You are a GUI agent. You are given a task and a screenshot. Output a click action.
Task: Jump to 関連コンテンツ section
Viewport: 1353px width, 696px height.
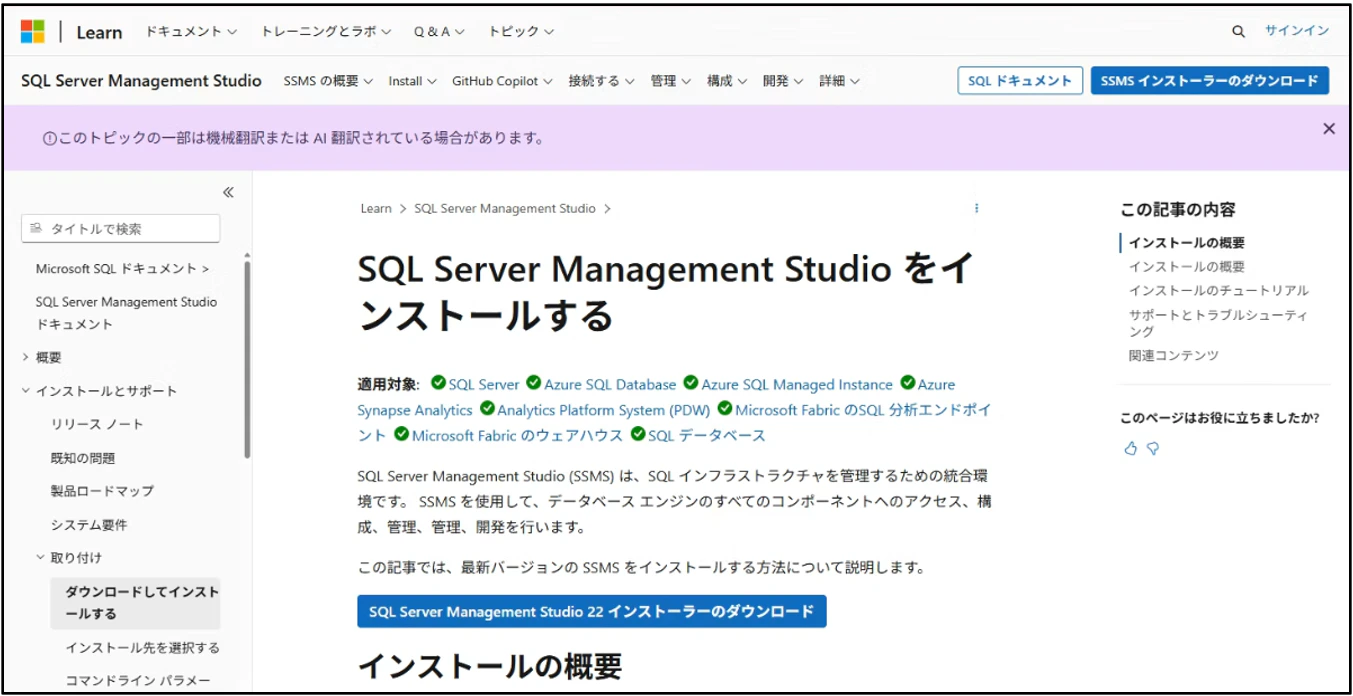(1173, 355)
